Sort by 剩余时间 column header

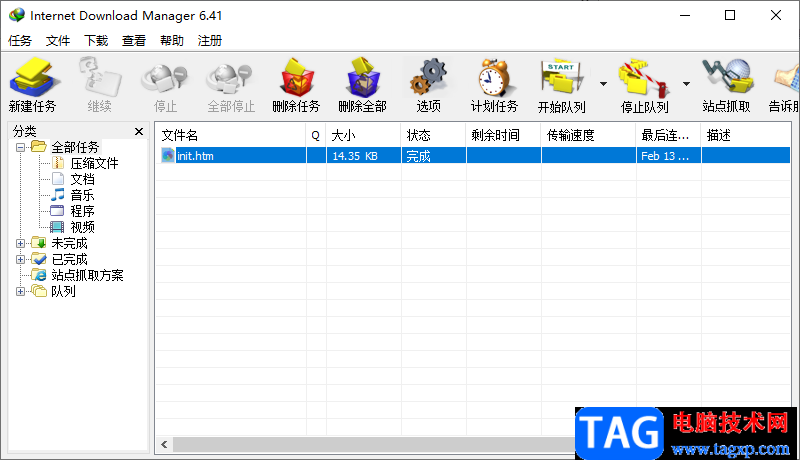[503, 135]
